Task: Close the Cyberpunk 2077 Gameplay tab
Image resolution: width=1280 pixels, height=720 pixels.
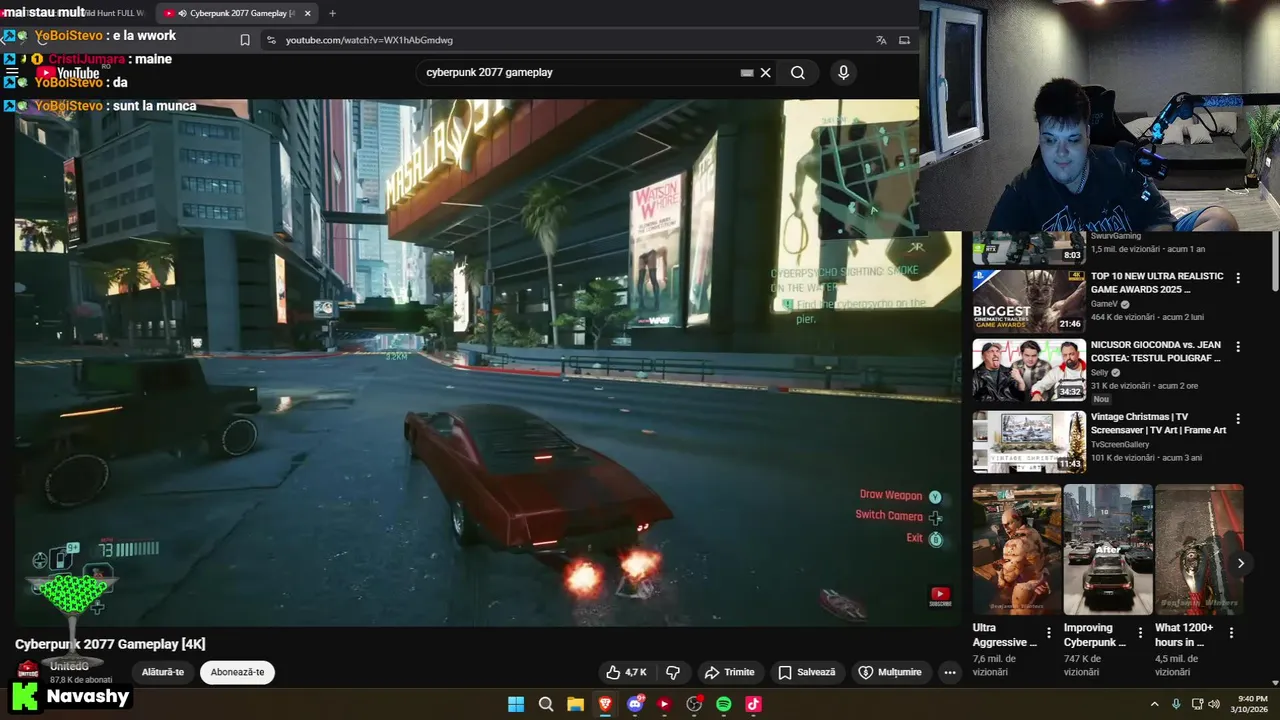Action: (308, 13)
